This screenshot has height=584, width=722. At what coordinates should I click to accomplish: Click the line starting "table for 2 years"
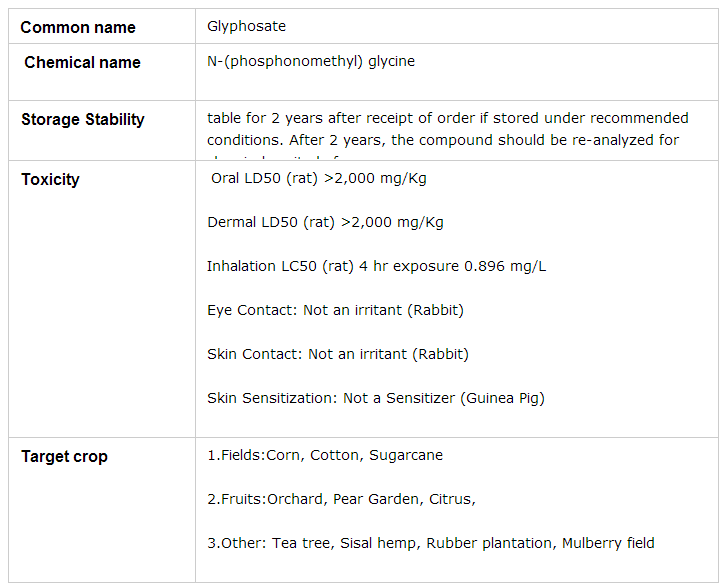(447, 118)
